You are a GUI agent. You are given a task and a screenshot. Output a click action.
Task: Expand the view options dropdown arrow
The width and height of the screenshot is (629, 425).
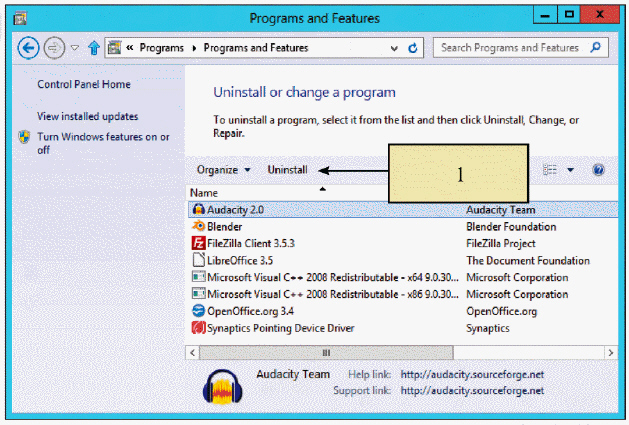pos(570,170)
